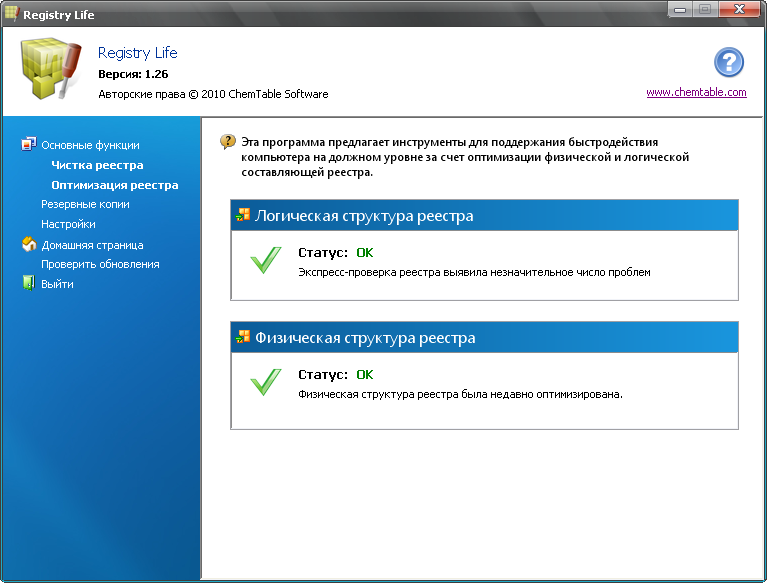Viewport: 767px width, 583px height.
Task: Choose Выйти to exit the program
Action: click(x=57, y=284)
